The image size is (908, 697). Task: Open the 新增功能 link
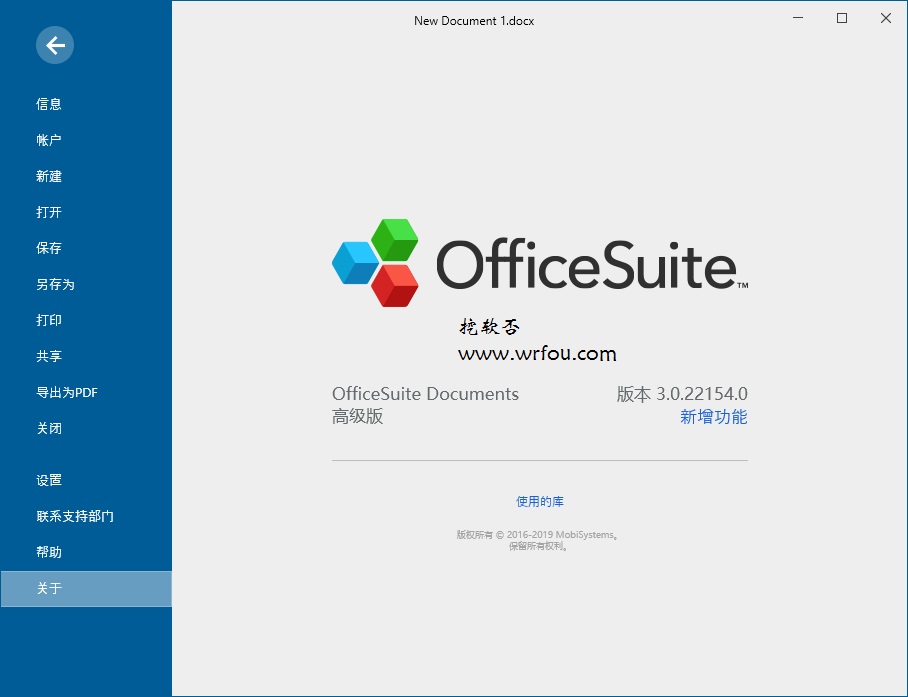713,417
